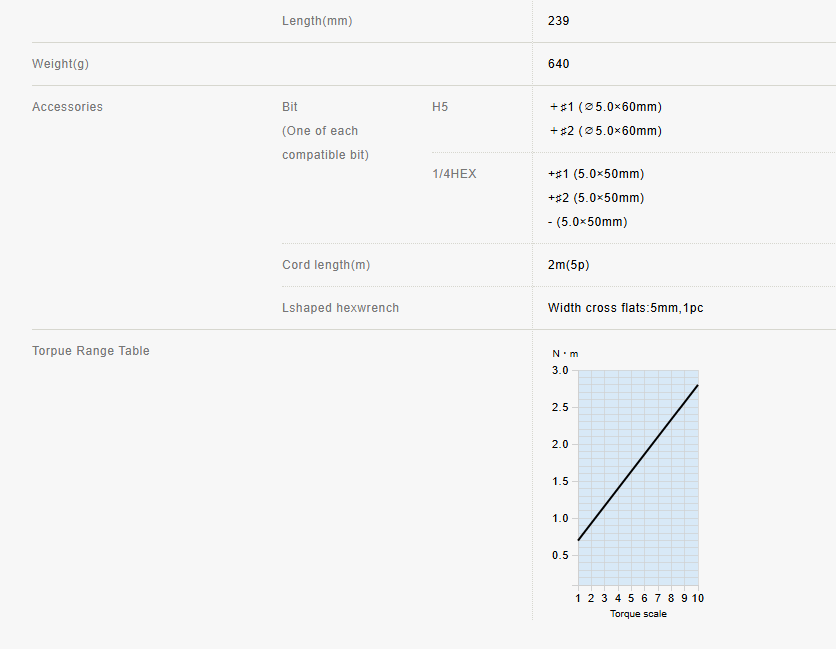Viewport: 836px width, 649px height.
Task: Click the 2m(5p) cord value
Action: click(568, 265)
